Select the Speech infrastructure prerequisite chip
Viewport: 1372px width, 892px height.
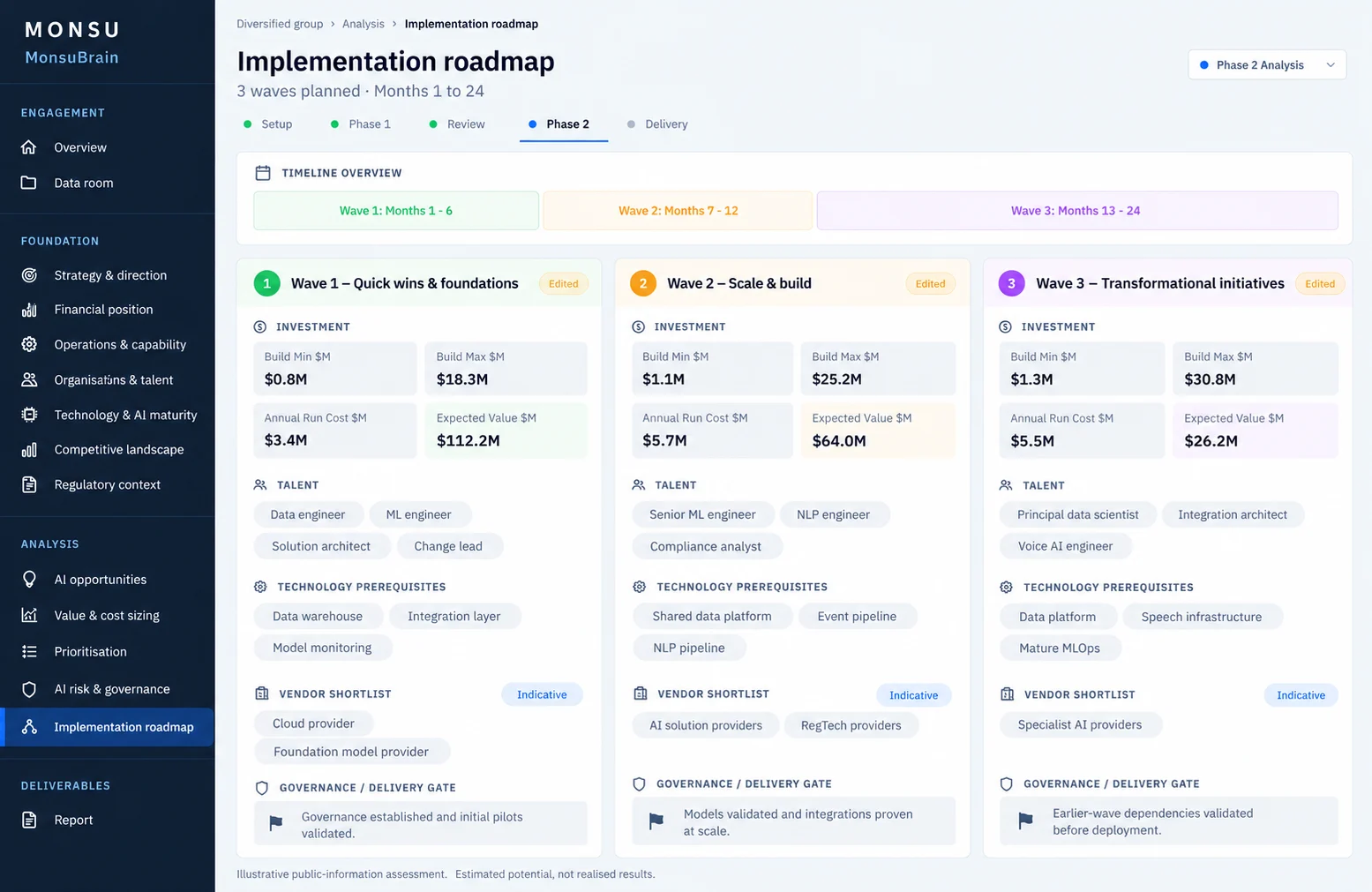[1202, 617]
